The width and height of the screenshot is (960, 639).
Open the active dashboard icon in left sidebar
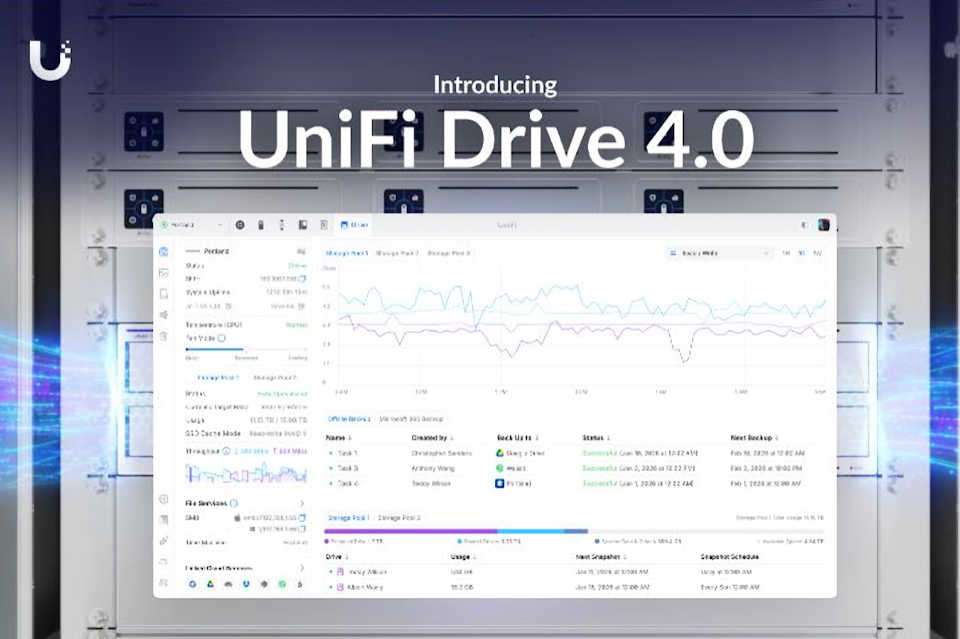(163, 252)
